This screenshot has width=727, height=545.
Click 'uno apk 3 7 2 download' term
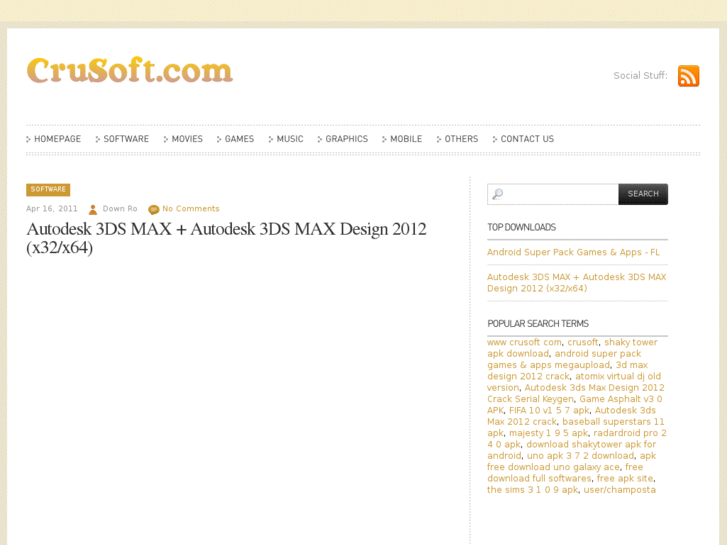(x=580, y=456)
